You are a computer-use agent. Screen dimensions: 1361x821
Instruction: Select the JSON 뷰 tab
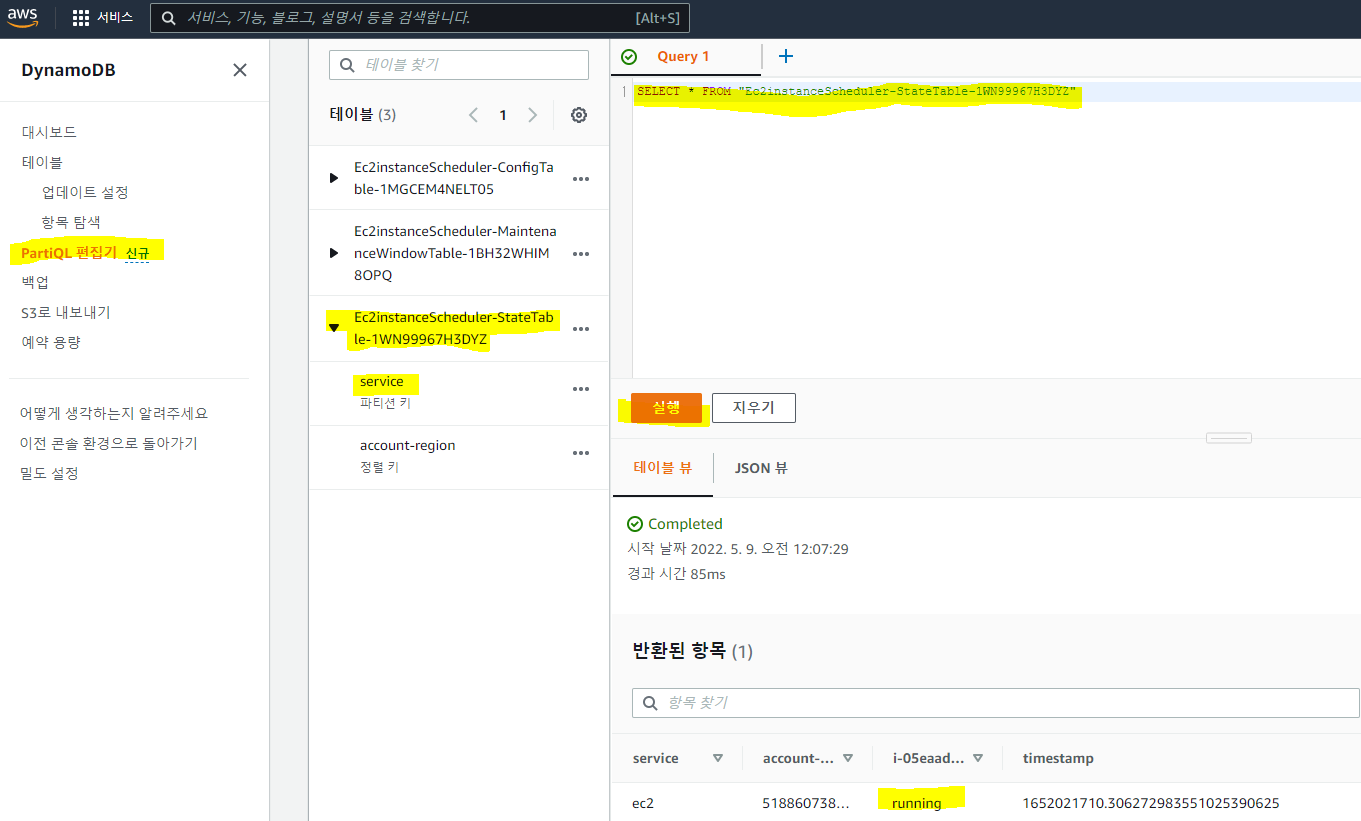(761, 467)
